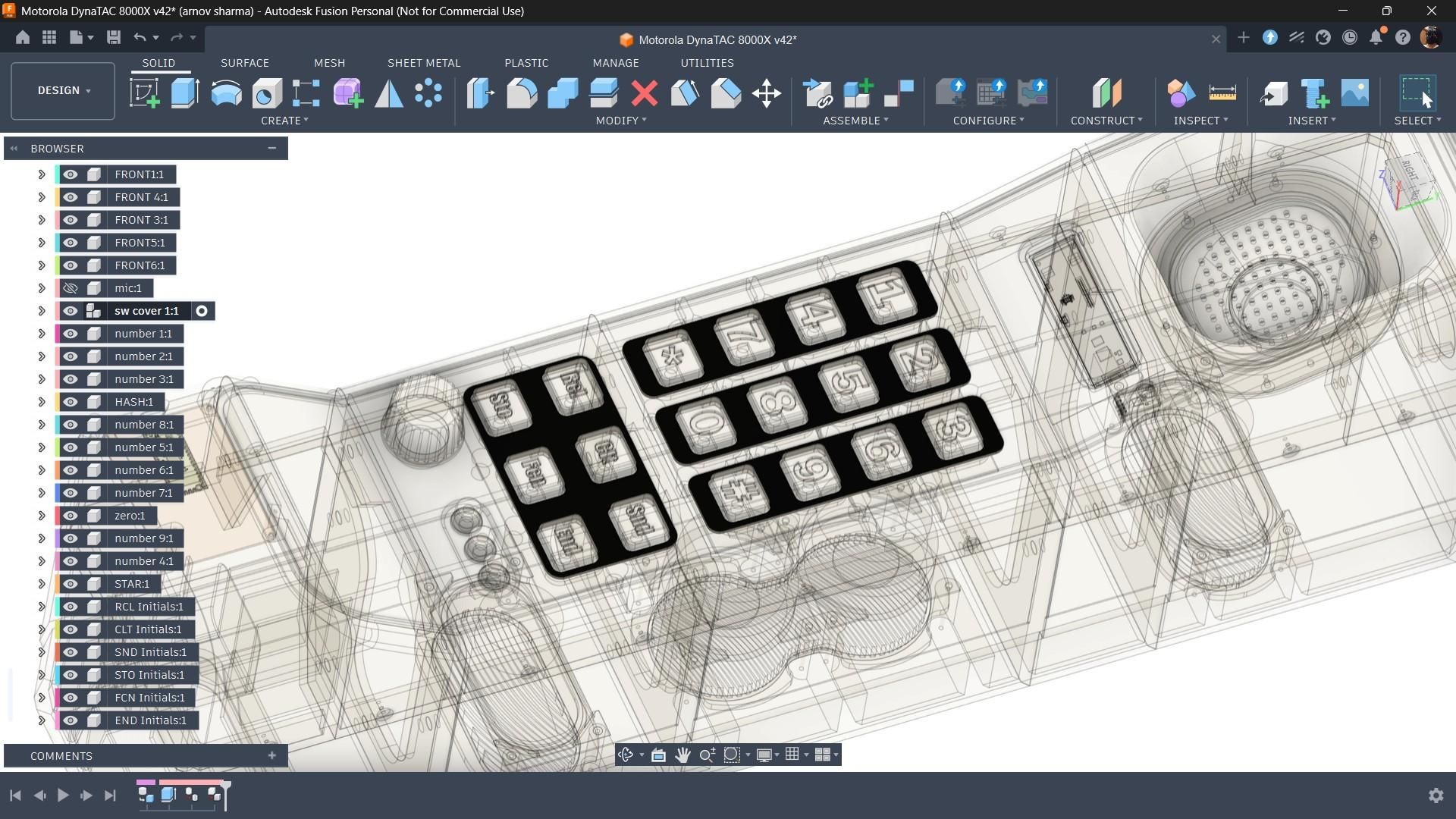Expand the SND Initials:1 tree node
The image size is (1456, 819).
tap(42, 652)
